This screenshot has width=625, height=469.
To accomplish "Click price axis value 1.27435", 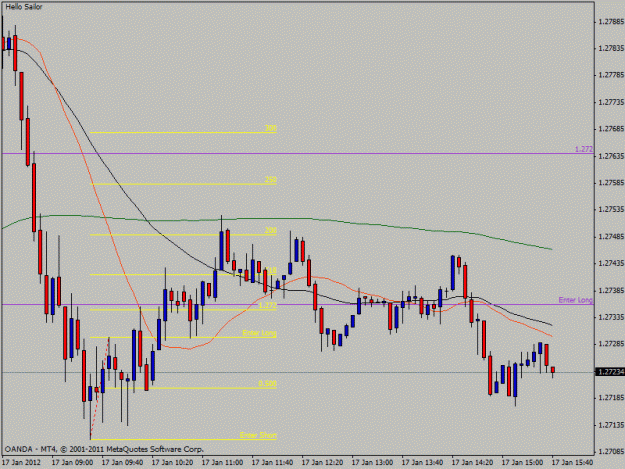I will [611, 263].
